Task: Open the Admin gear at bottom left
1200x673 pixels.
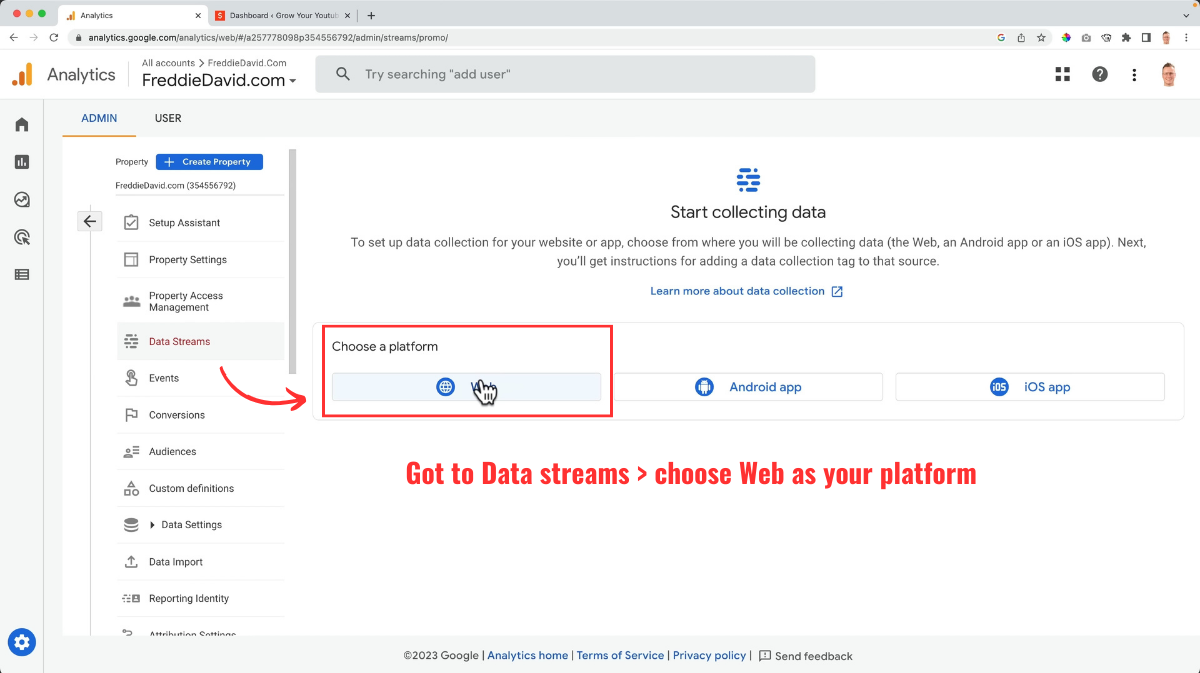Action: pos(22,642)
